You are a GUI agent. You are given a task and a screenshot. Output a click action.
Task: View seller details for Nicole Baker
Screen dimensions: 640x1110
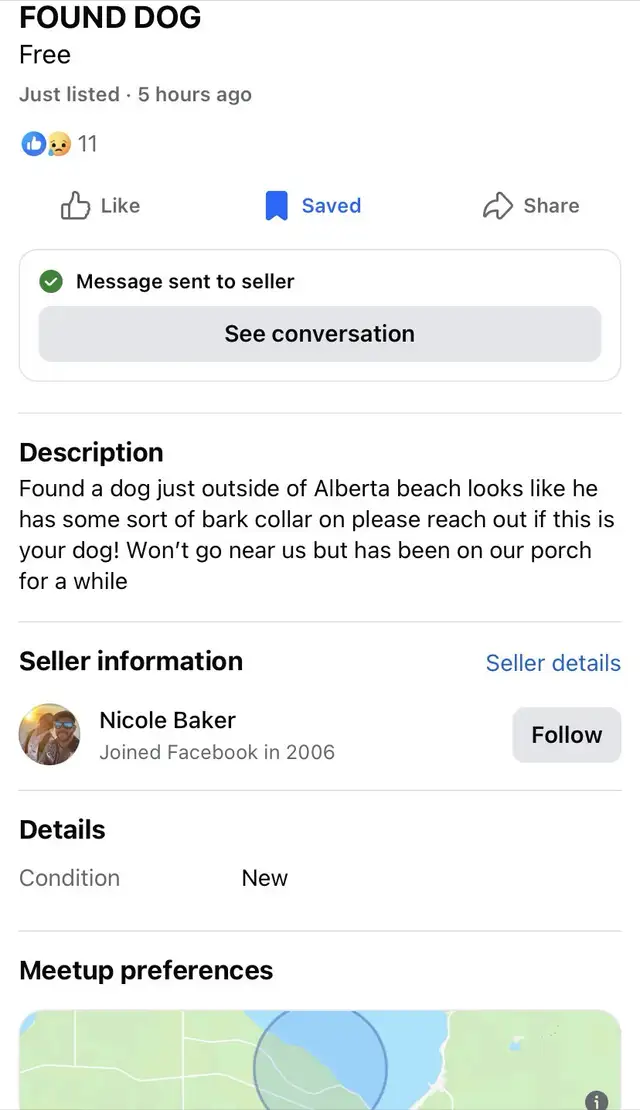[x=553, y=663]
